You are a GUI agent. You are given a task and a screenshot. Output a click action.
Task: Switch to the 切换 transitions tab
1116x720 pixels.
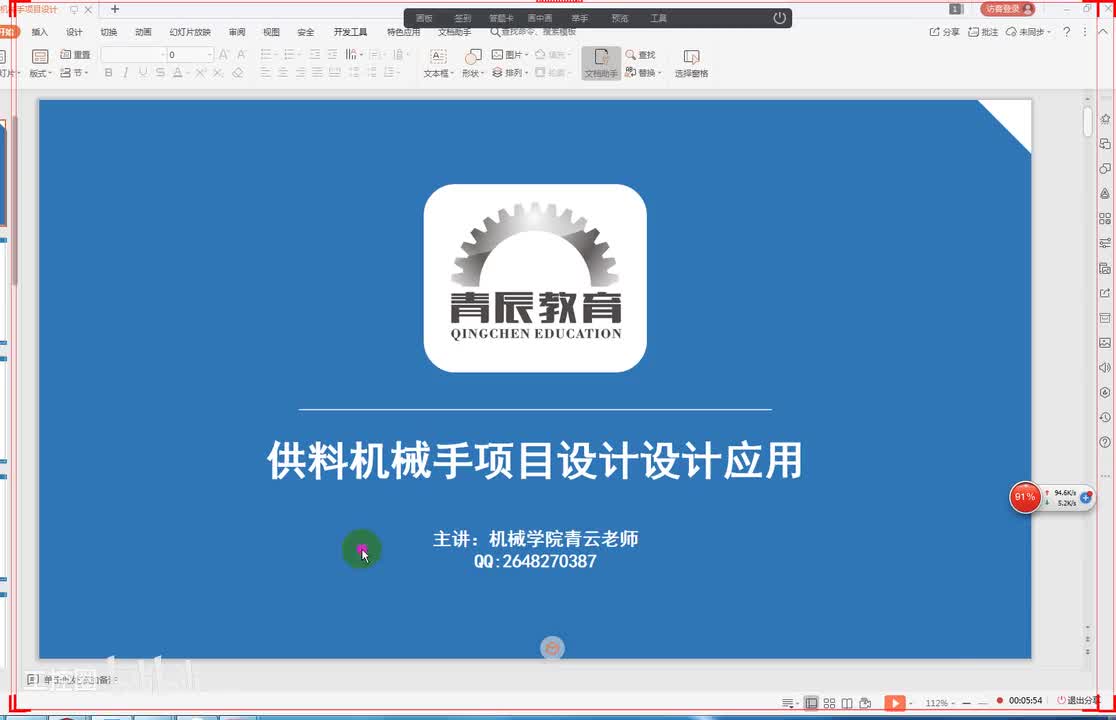pos(109,32)
